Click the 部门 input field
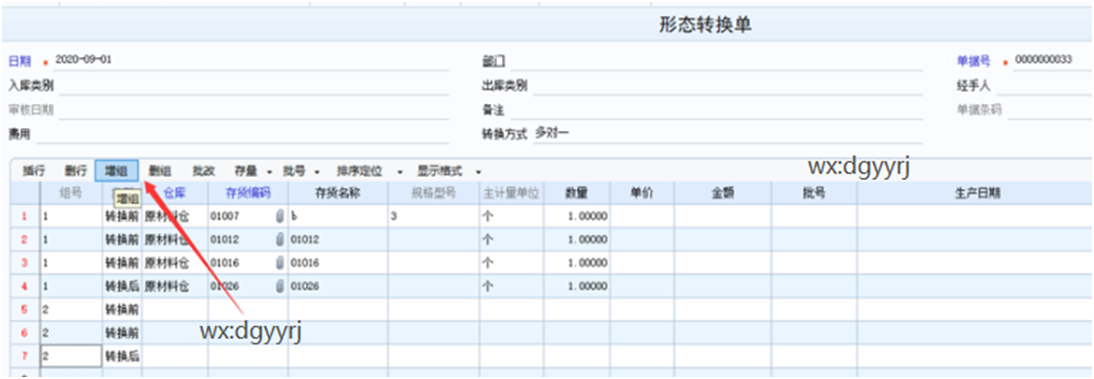The image size is (1094, 379). (716, 61)
